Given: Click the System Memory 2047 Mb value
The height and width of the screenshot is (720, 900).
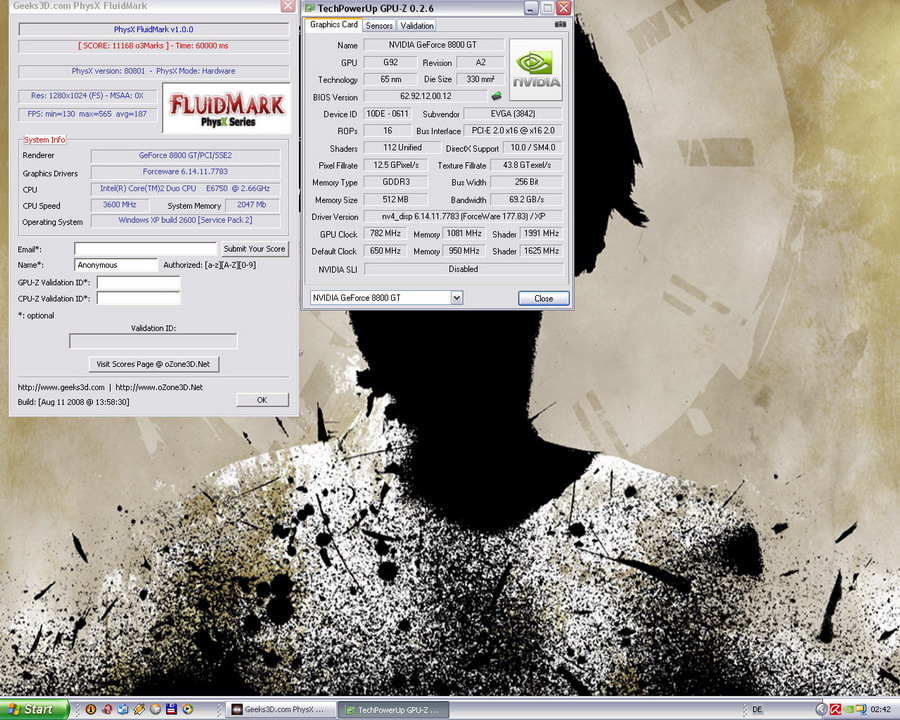Looking at the screenshot, I should 251,204.
